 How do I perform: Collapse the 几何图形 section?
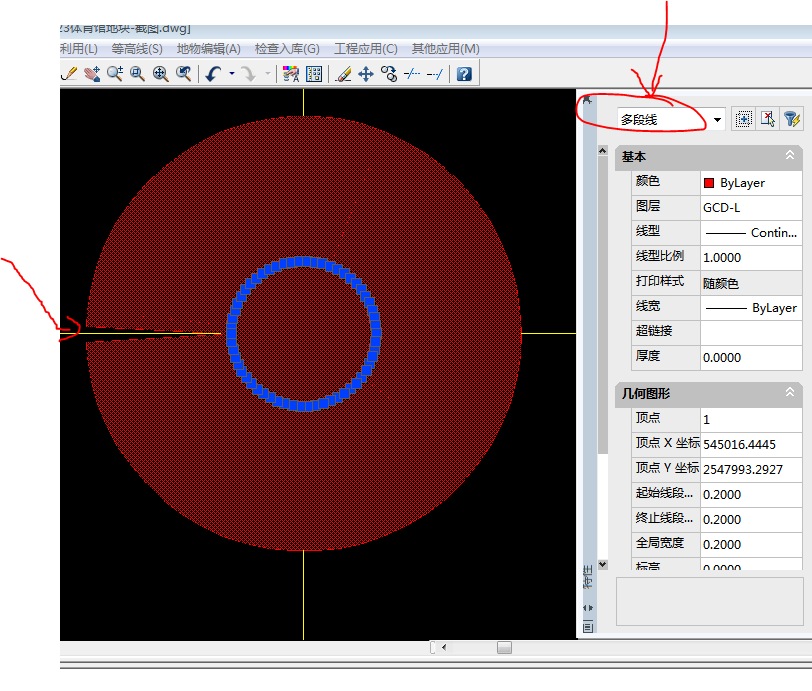pyautogui.click(x=790, y=392)
